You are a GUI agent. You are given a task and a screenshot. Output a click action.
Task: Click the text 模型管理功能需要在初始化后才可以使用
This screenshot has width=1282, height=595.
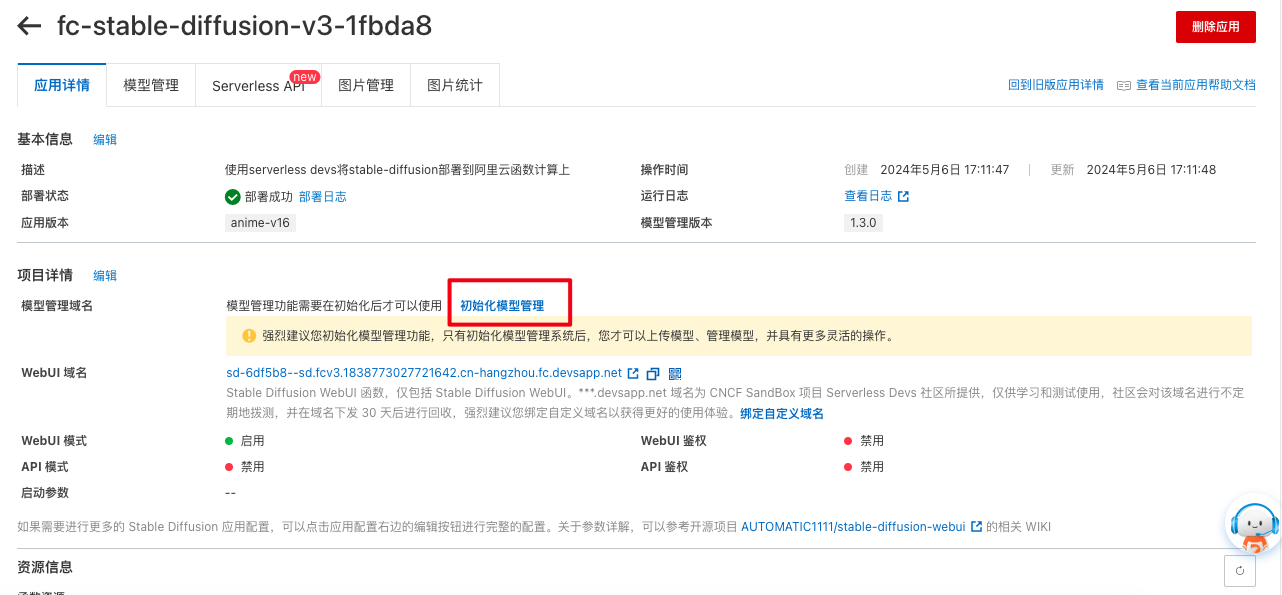[334, 305]
